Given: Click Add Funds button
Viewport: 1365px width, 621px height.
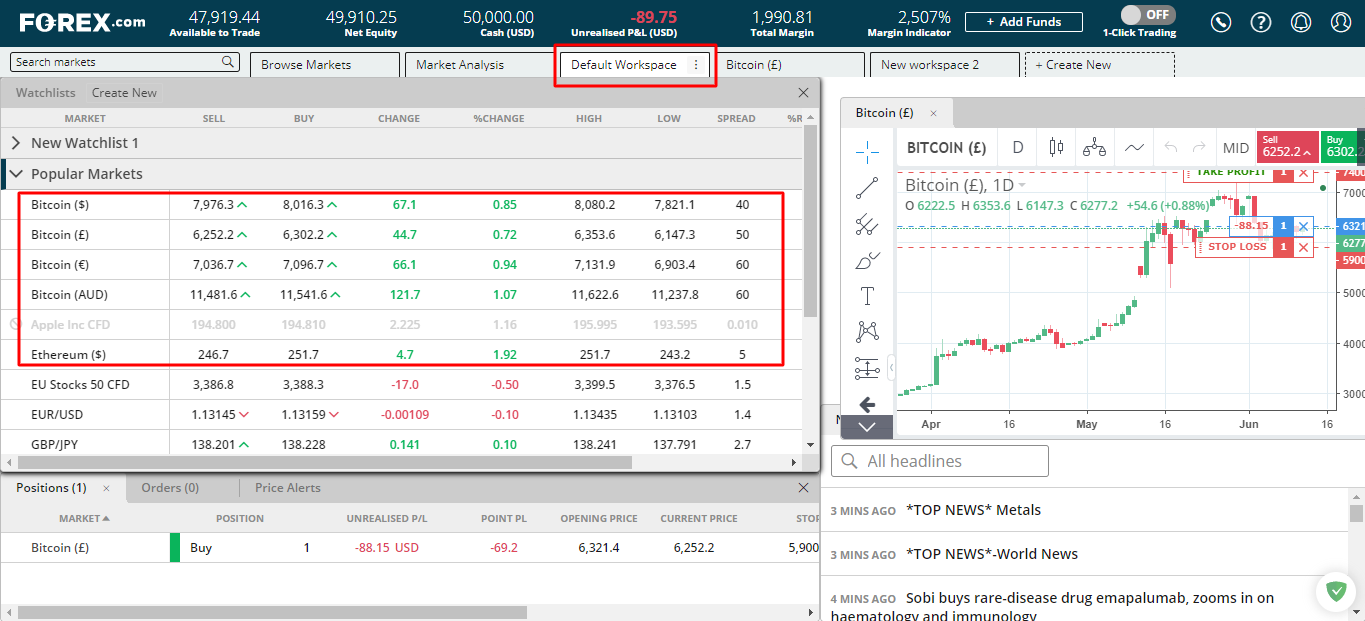Looking at the screenshot, I should pos(1025,22).
